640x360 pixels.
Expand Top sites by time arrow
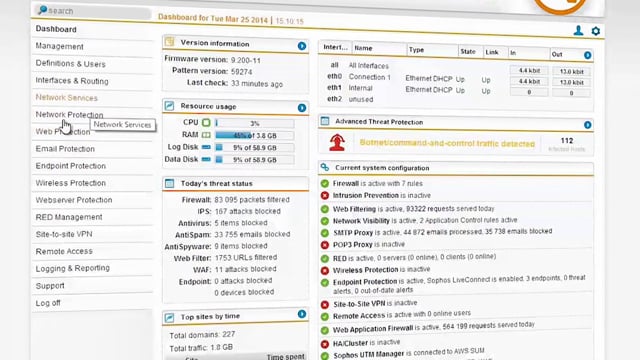coord(302,314)
